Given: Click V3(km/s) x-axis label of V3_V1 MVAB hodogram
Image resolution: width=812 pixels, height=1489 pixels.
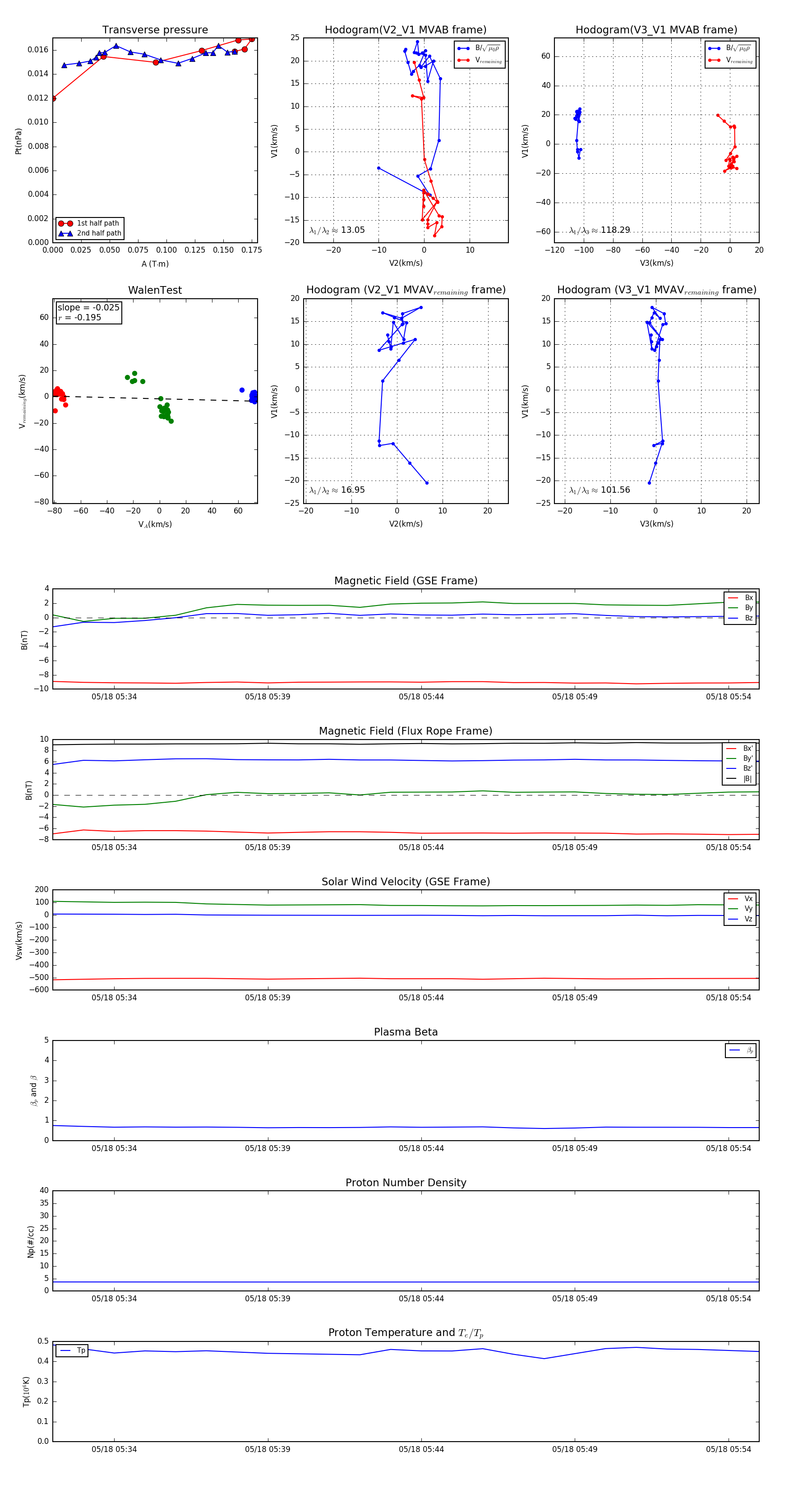Looking at the screenshot, I should tap(656, 263).
